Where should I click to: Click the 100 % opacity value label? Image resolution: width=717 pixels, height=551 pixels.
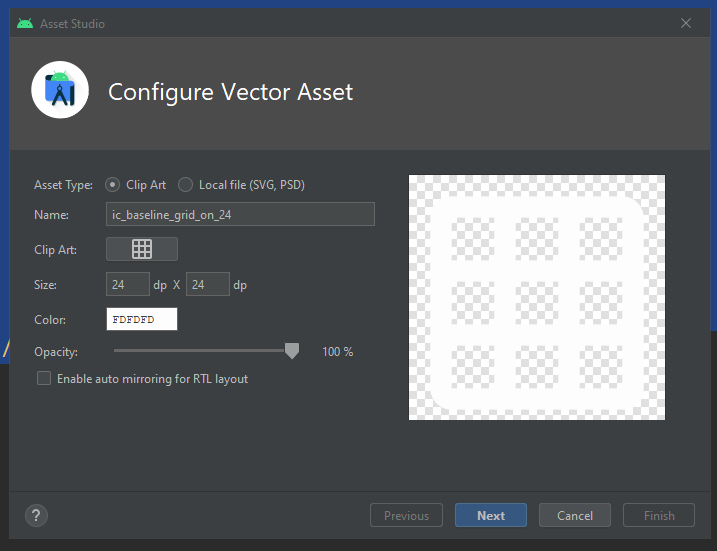[337, 352]
